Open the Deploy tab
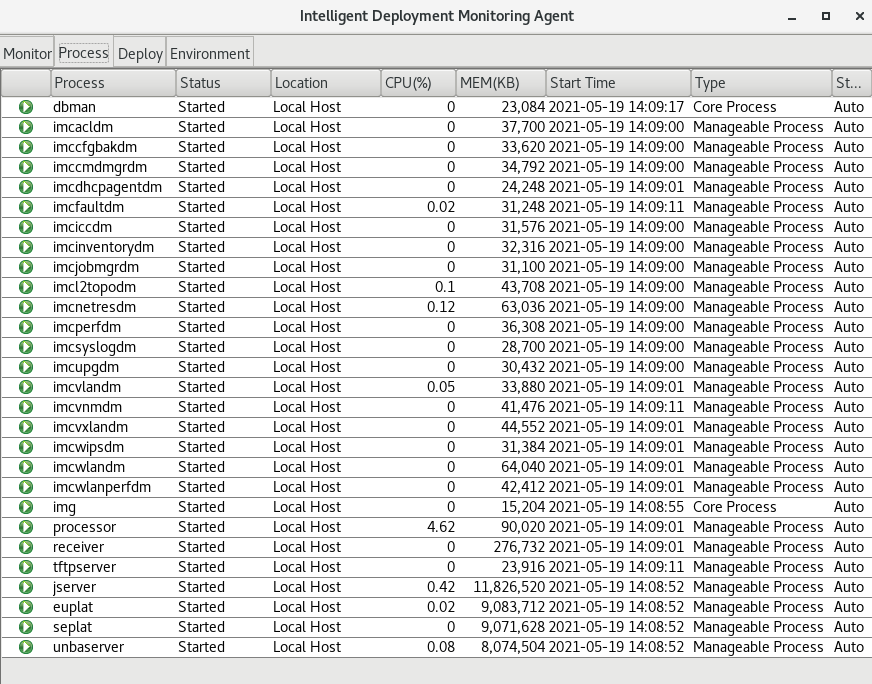The height and width of the screenshot is (684, 872). pyautogui.click(x=140, y=53)
